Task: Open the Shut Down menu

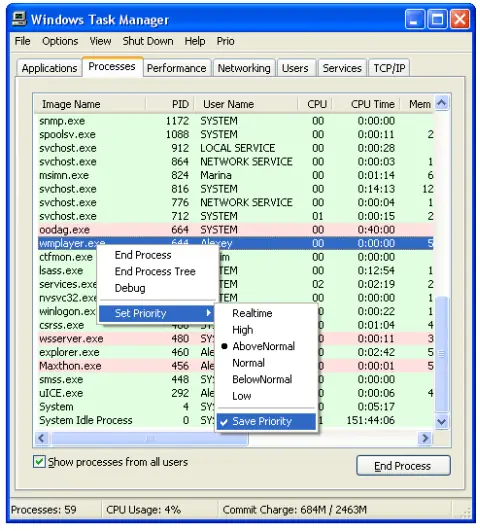Action: pos(148,41)
